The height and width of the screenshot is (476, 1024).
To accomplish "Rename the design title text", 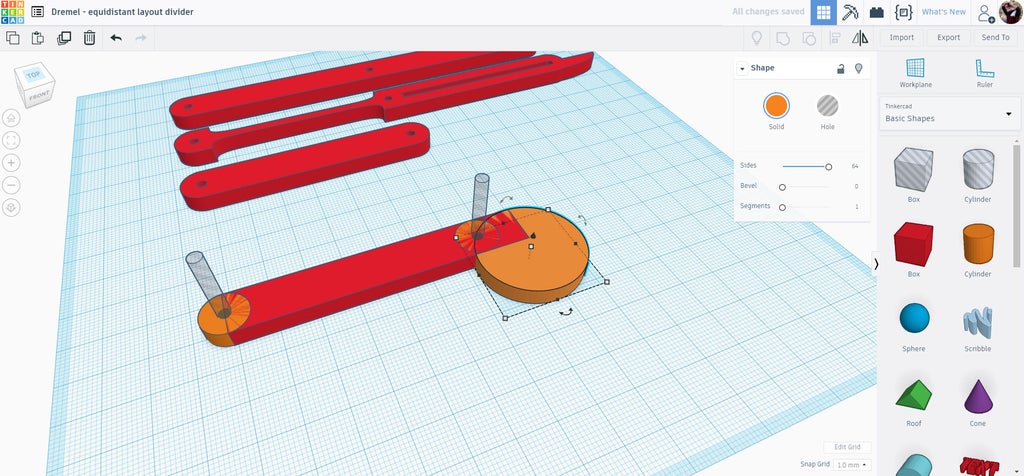I will pyautogui.click(x=122, y=12).
